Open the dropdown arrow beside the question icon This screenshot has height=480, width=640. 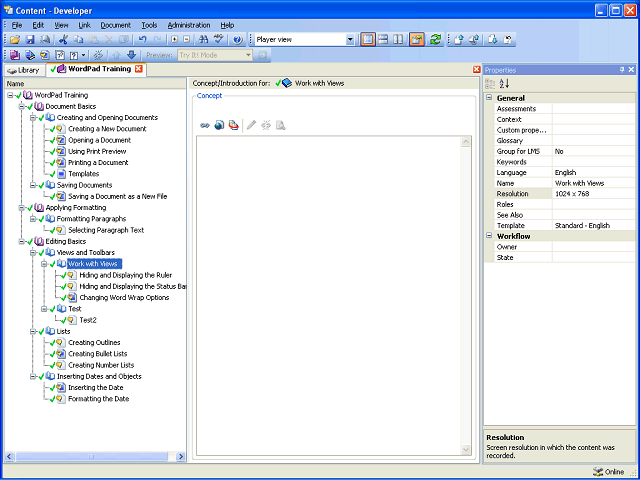coord(84,55)
